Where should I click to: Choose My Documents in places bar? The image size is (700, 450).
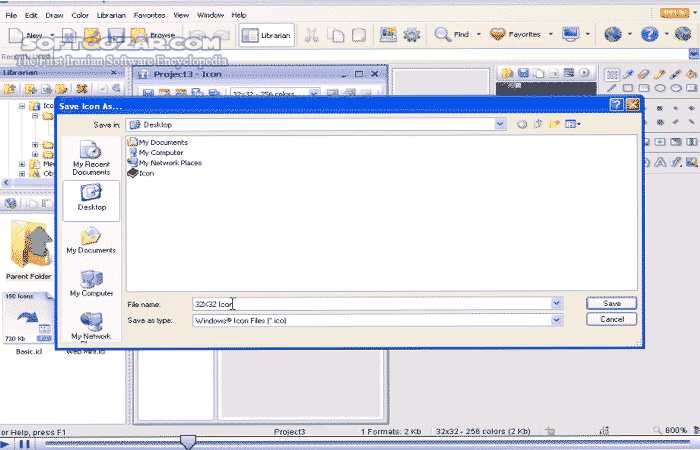pos(91,241)
